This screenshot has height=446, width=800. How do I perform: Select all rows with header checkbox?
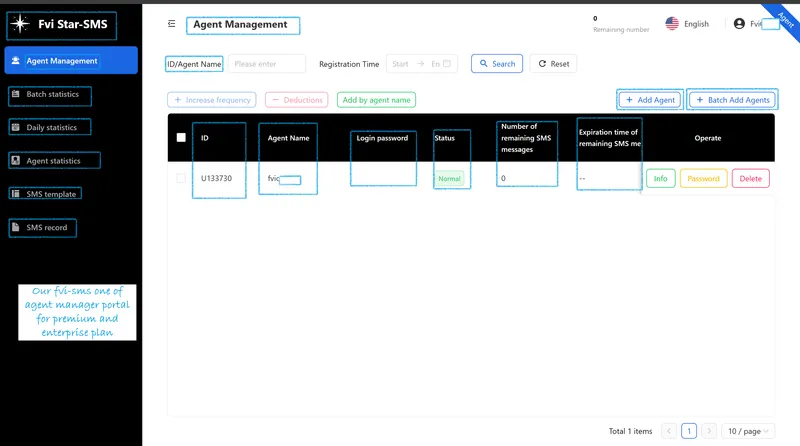(181, 137)
